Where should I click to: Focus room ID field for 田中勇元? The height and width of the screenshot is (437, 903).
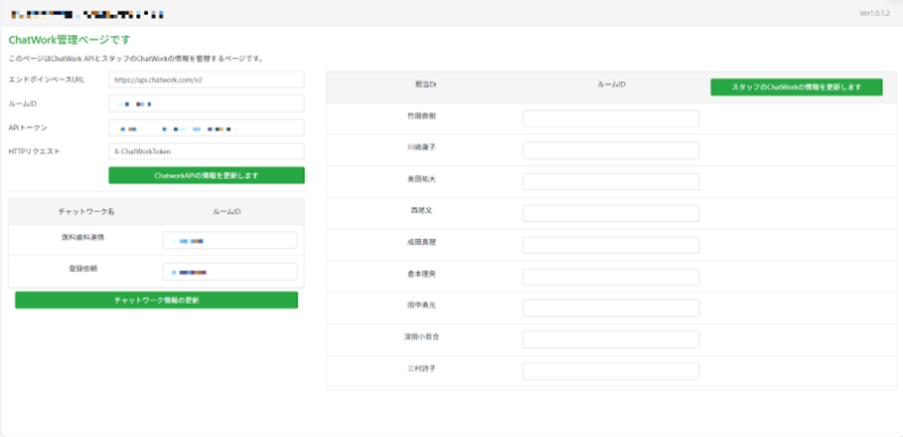point(610,308)
